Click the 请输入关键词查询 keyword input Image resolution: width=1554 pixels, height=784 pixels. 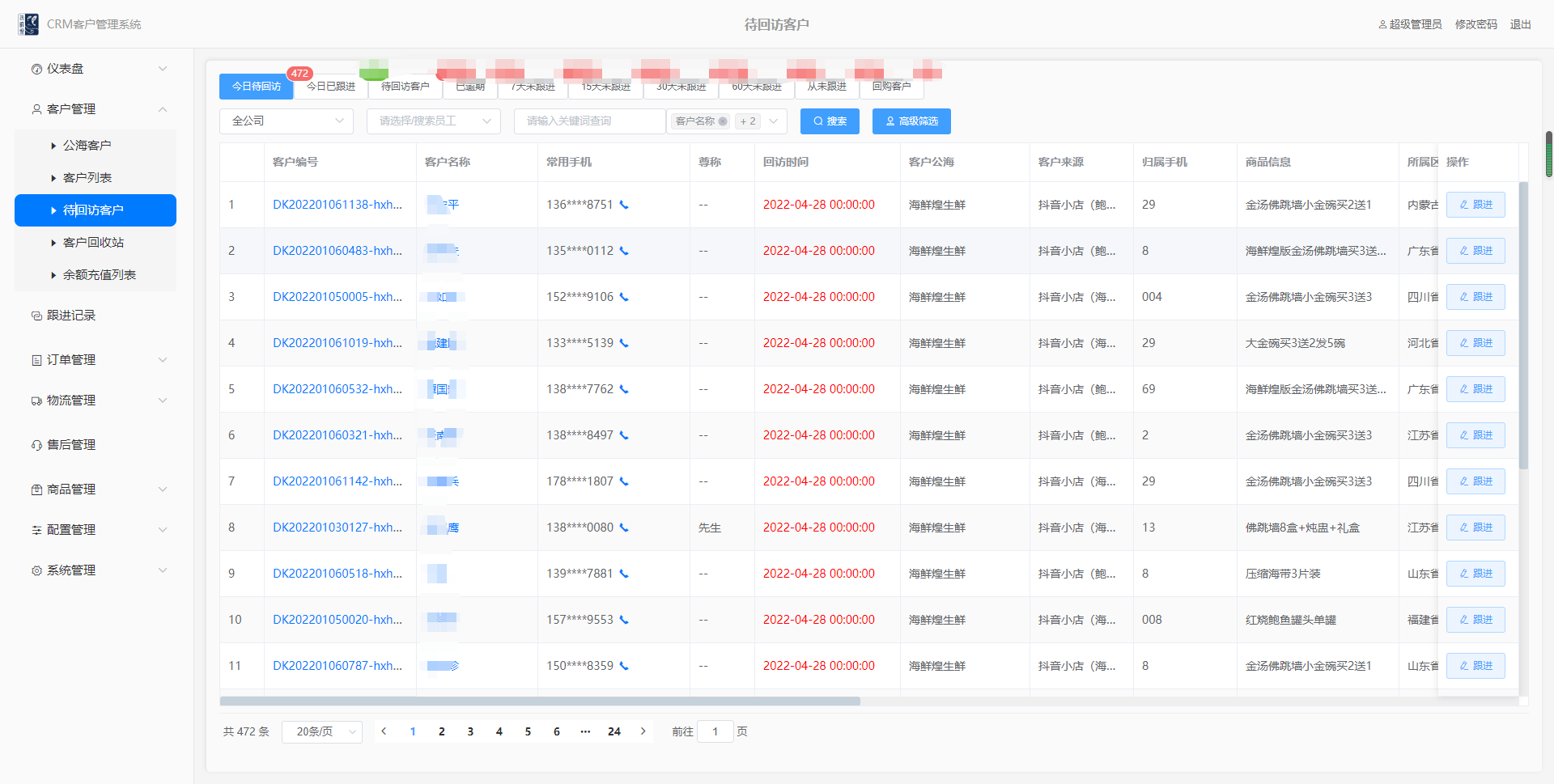click(590, 121)
